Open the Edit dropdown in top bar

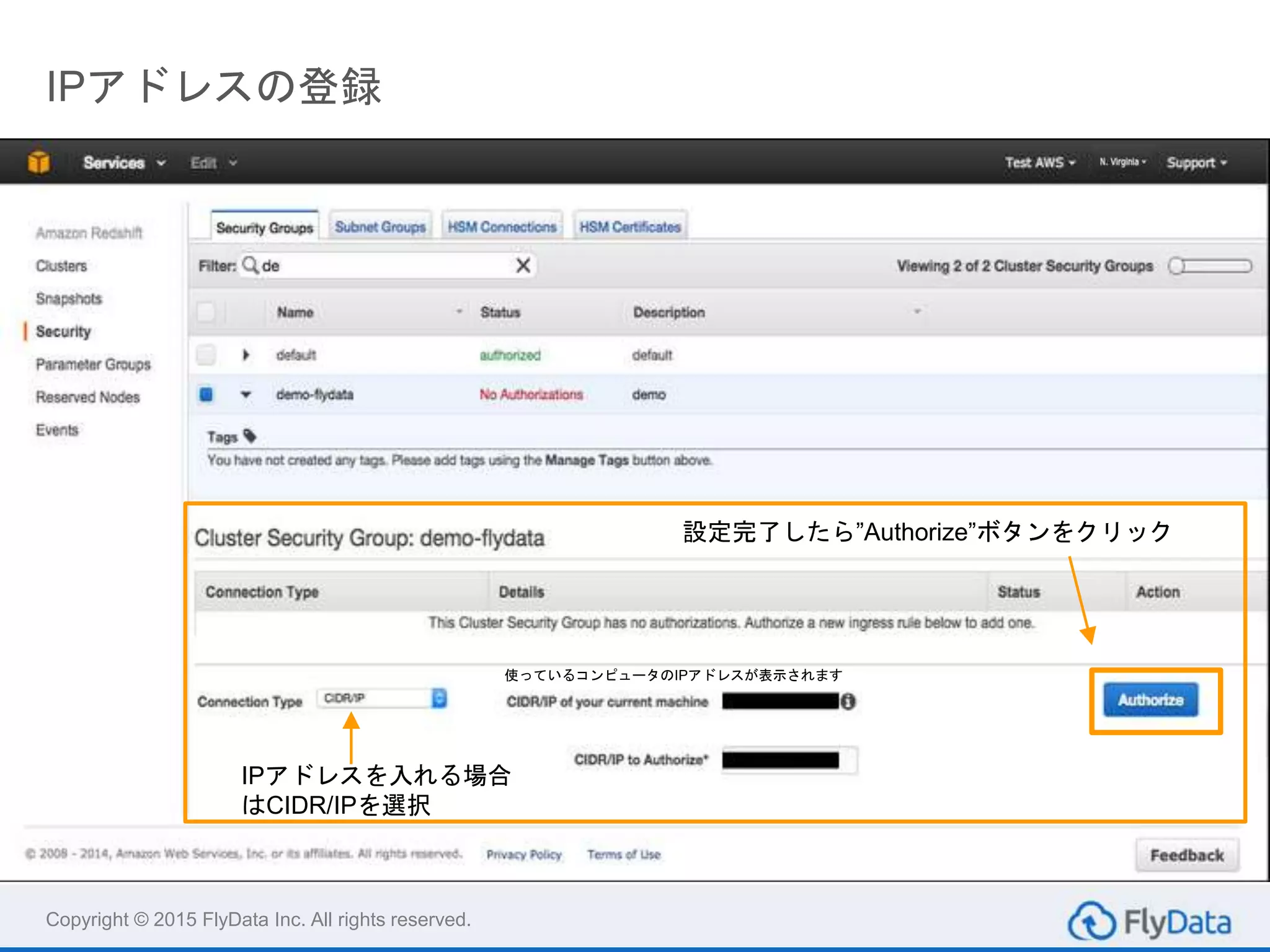(213, 163)
